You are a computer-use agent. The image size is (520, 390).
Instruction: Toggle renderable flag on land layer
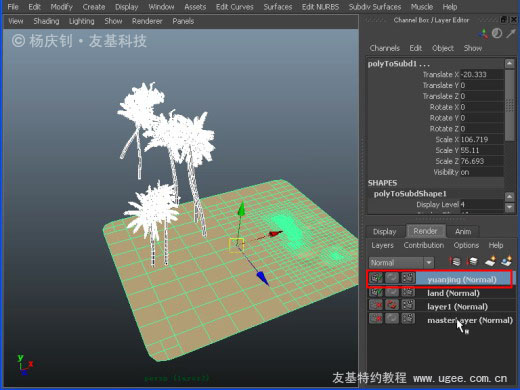376,292
